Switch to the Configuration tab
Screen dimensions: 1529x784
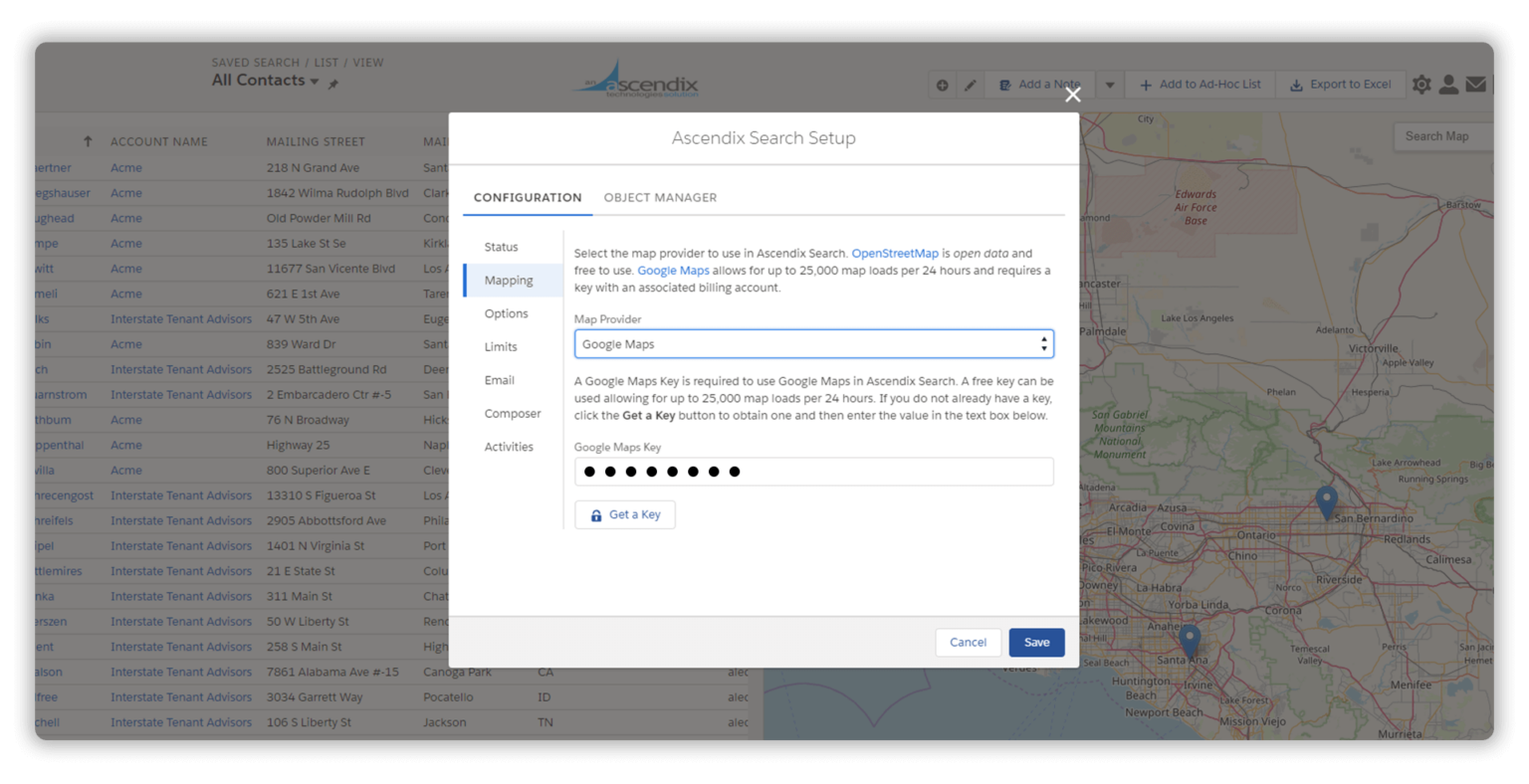528,197
